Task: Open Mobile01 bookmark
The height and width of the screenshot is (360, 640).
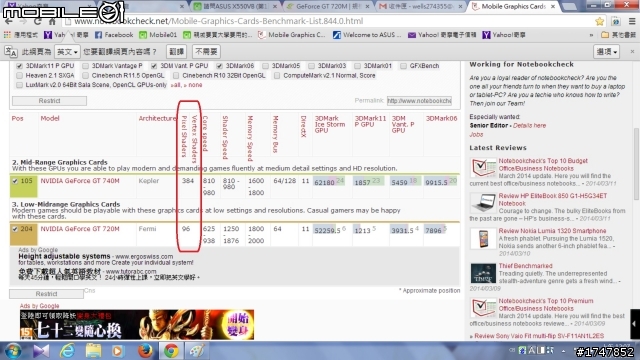Action: pyautogui.click(x=158, y=35)
